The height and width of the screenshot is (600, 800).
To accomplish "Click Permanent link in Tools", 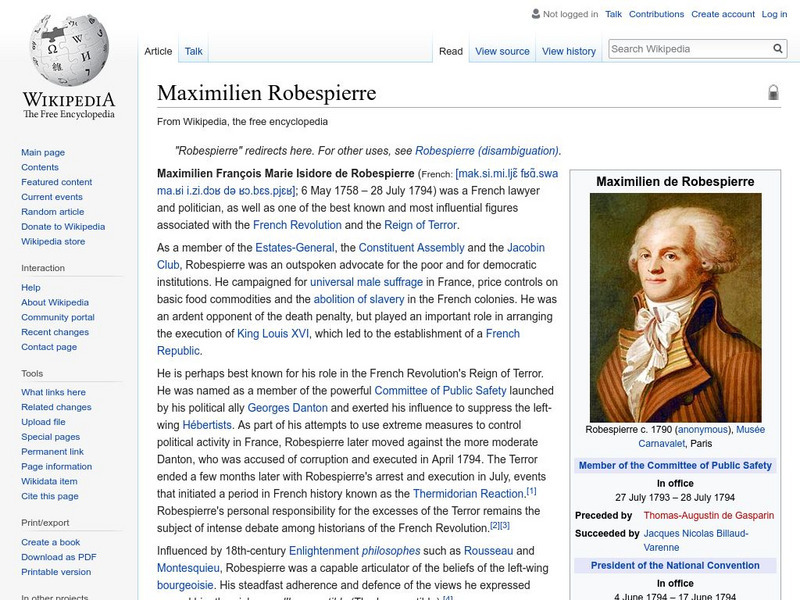I will tap(52, 451).
